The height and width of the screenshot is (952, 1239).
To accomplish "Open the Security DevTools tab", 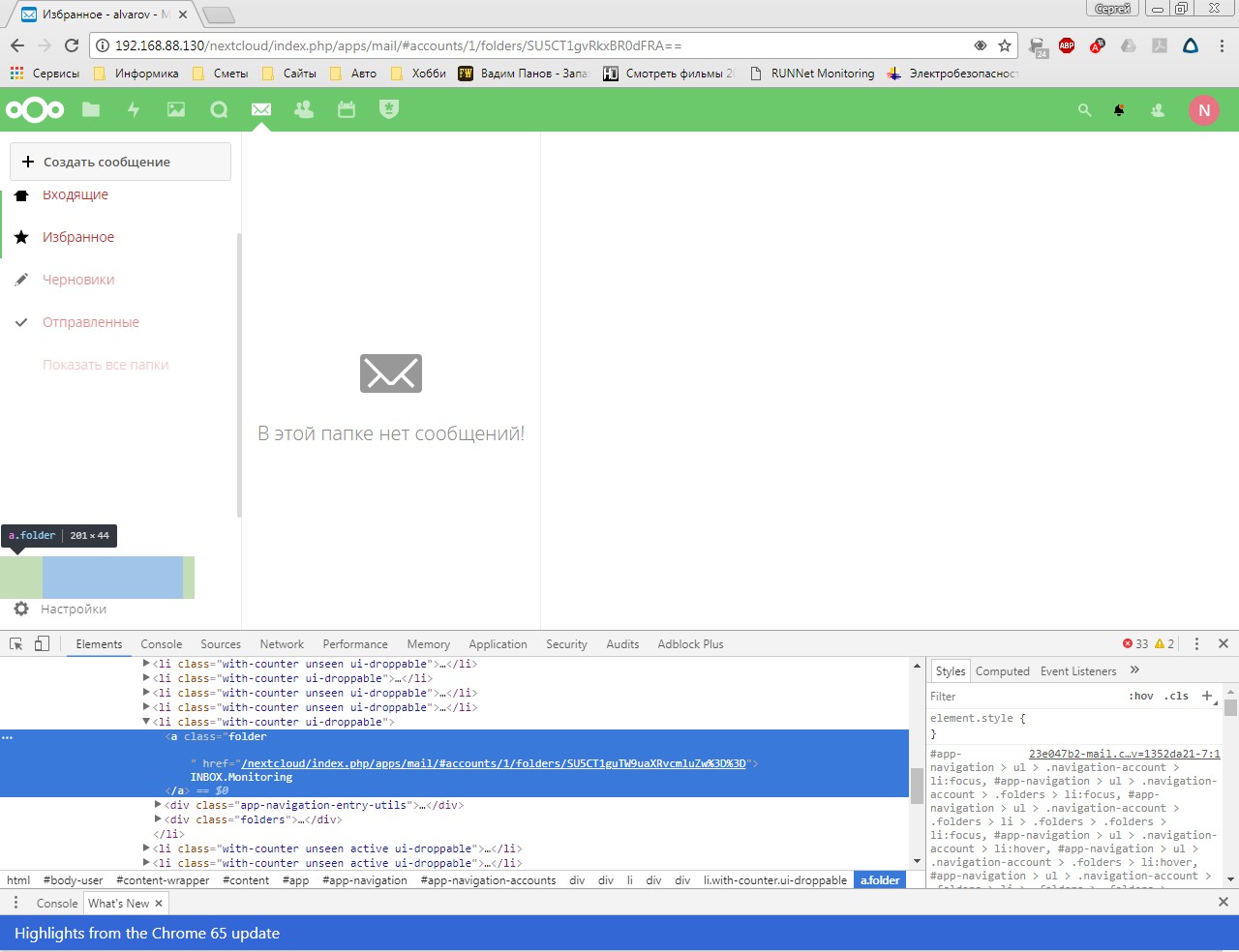I will 566,644.
